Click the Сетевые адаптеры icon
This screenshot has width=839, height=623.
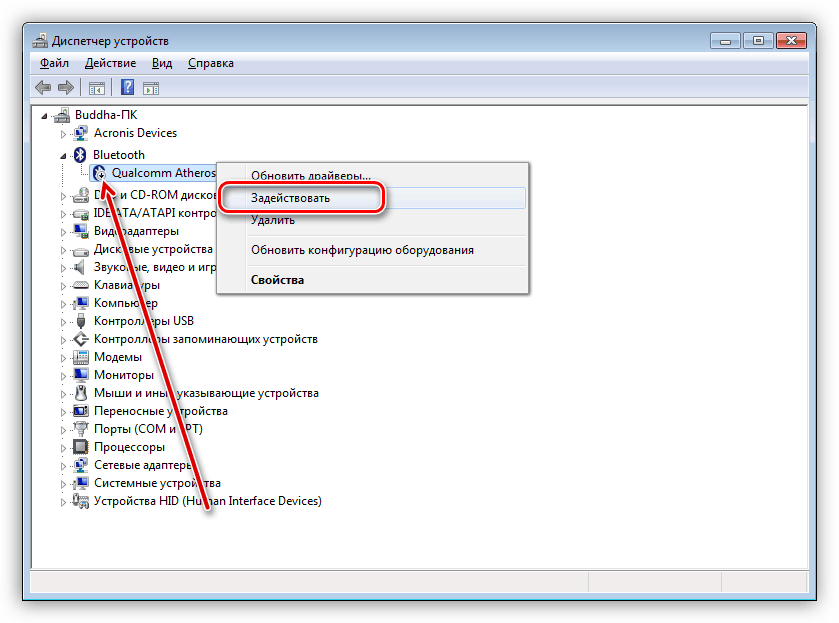81,465
